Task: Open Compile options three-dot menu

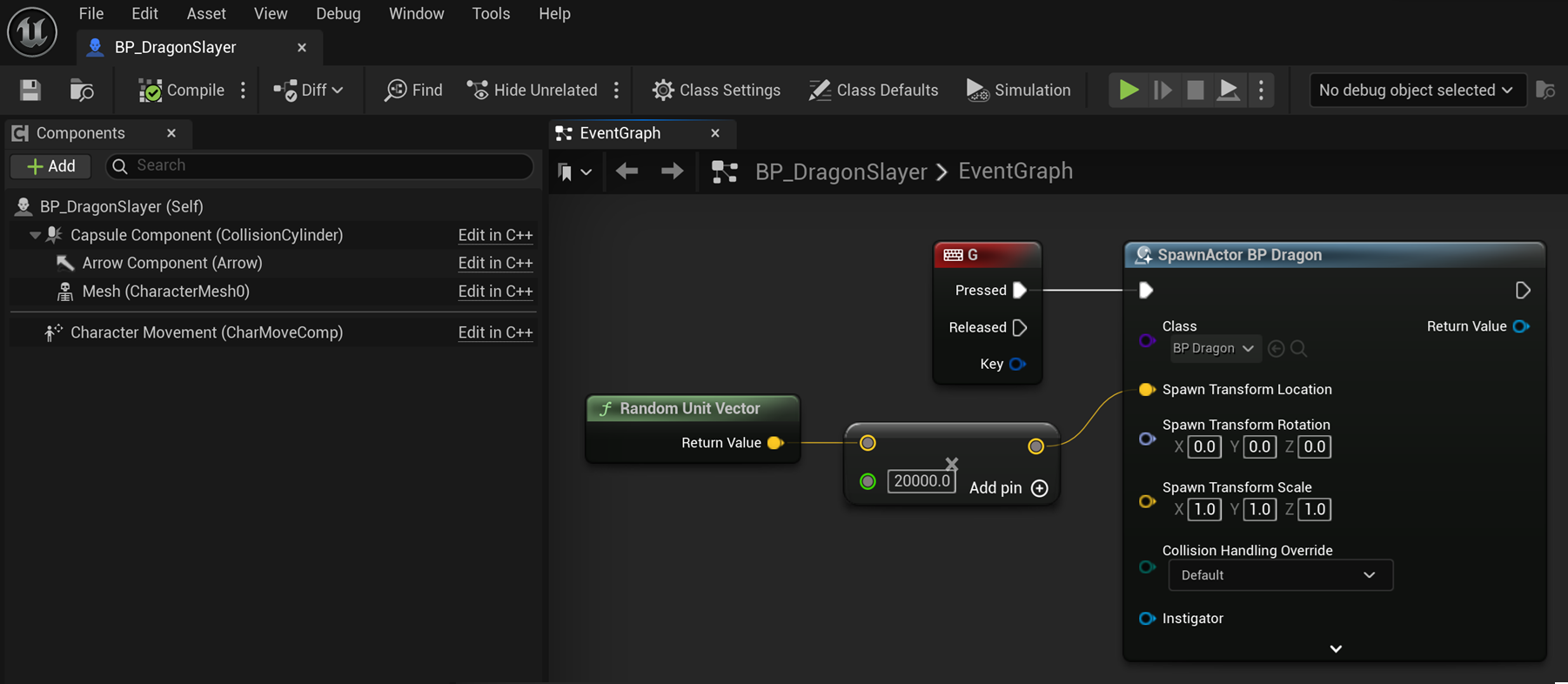Action: [244, 90]
